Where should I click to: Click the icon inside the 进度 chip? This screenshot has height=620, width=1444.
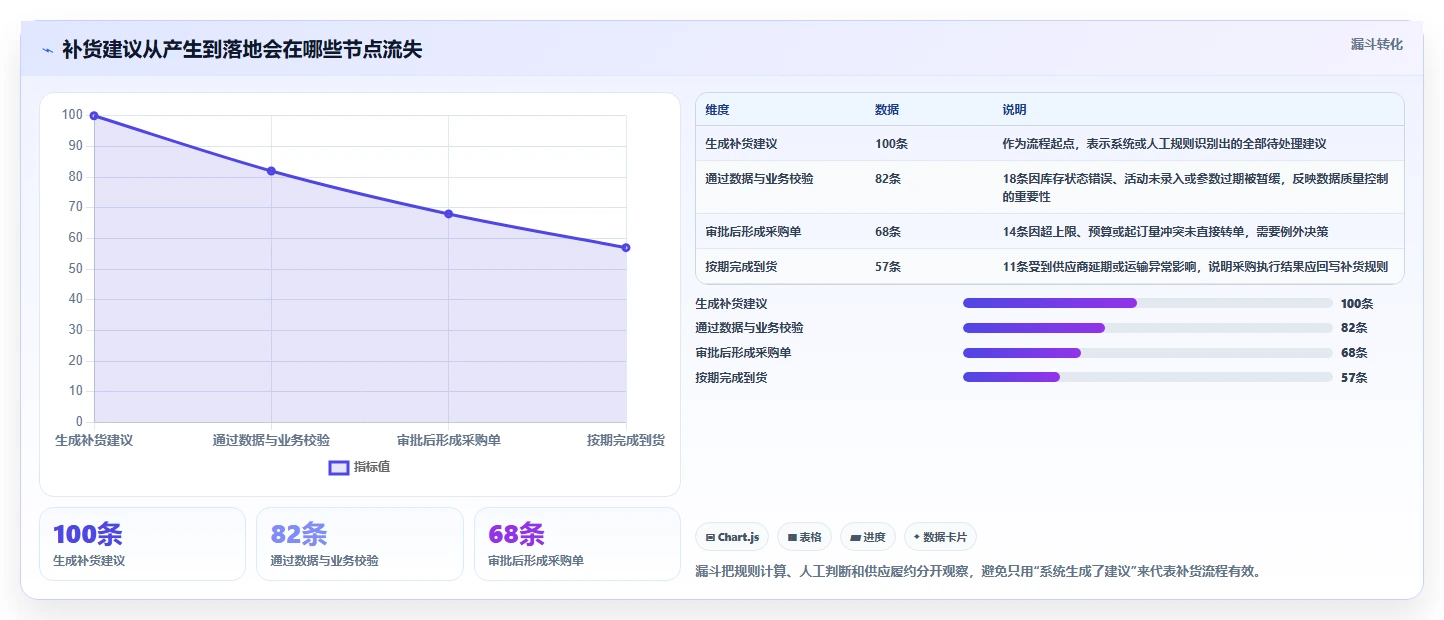(855, 538)
